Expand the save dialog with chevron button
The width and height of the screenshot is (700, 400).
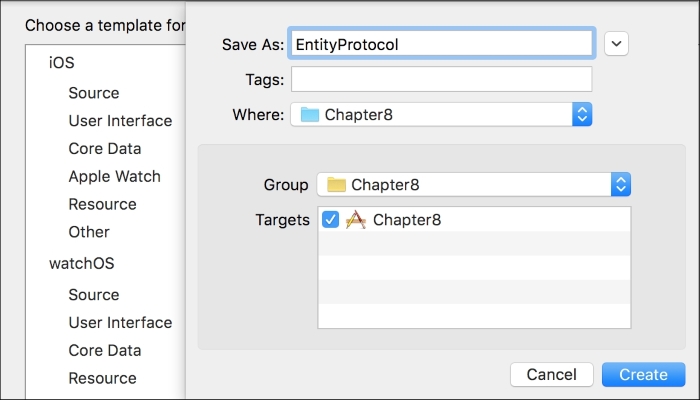click(x=617, y=44)
